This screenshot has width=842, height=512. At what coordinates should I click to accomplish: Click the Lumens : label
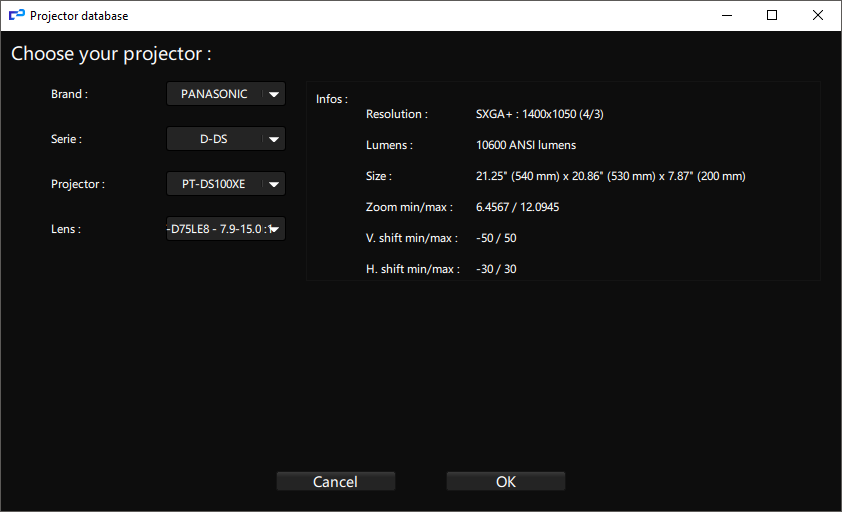[389, 145]
